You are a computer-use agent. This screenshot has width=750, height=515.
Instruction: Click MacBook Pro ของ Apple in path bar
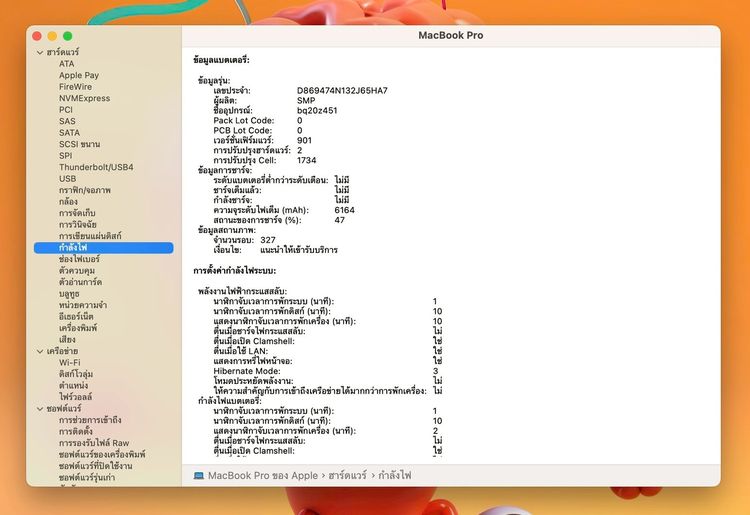point(263,475)
